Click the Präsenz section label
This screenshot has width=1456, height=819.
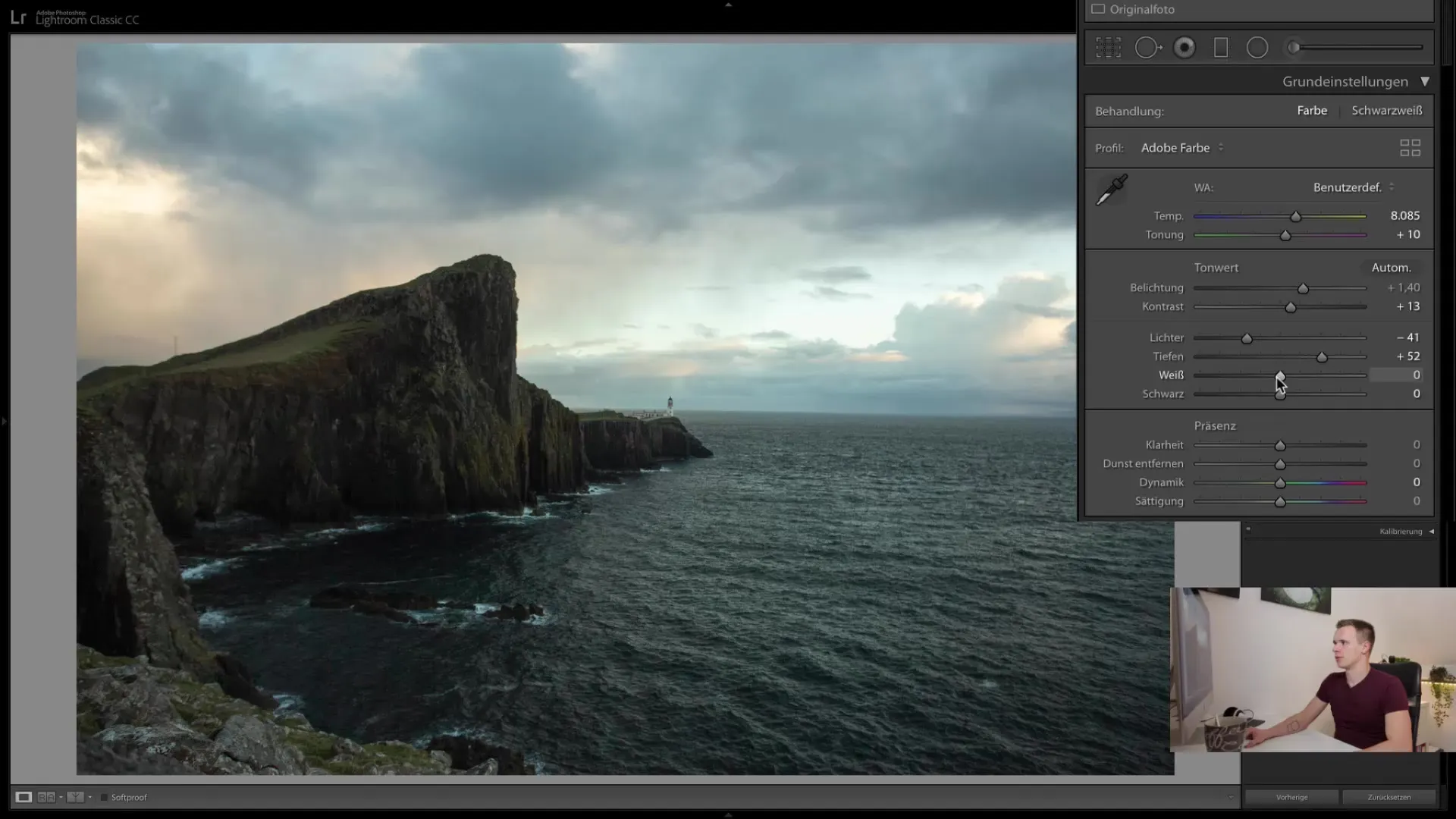1215,426
